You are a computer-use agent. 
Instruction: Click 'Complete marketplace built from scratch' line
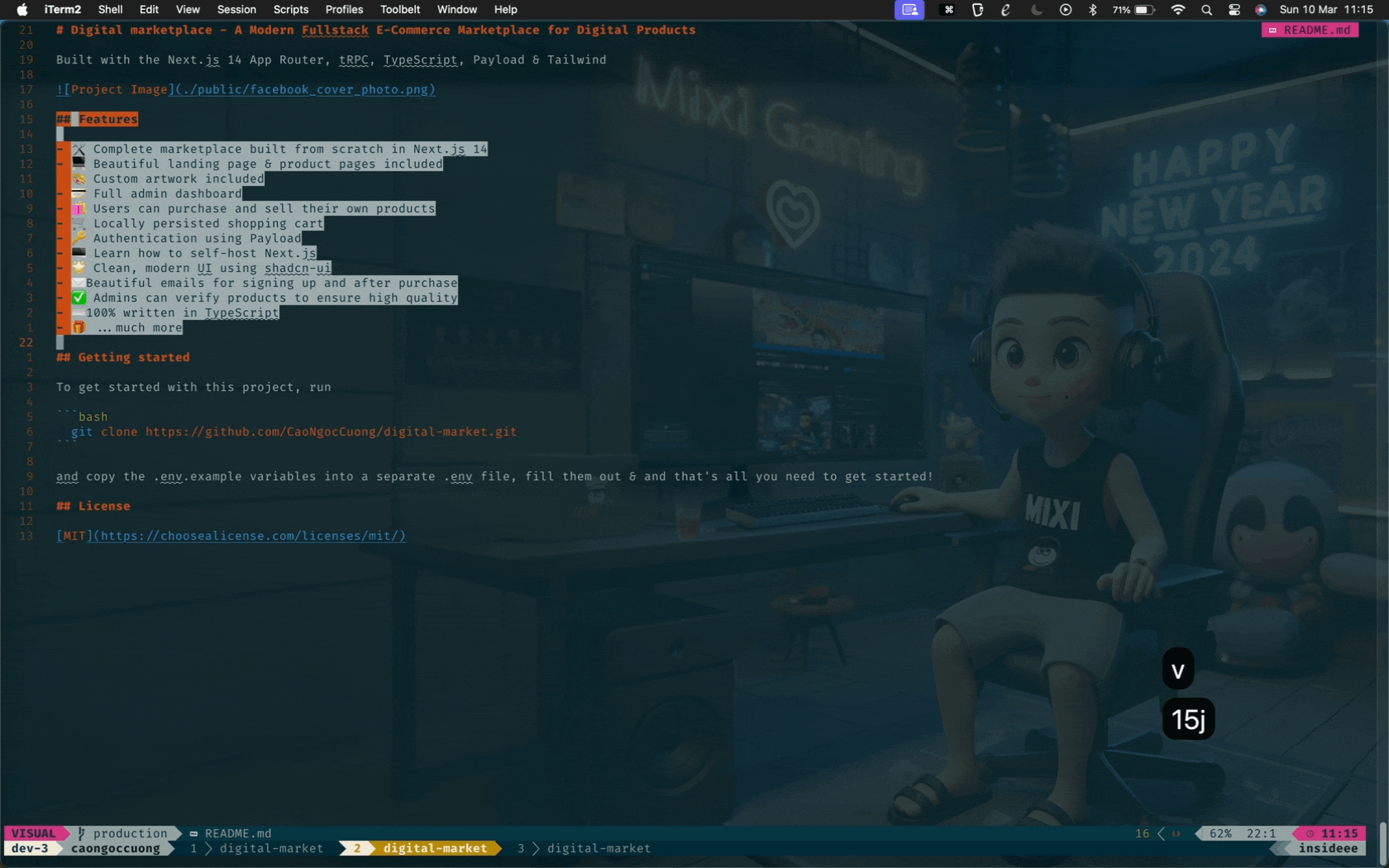(x=272, y=149)
